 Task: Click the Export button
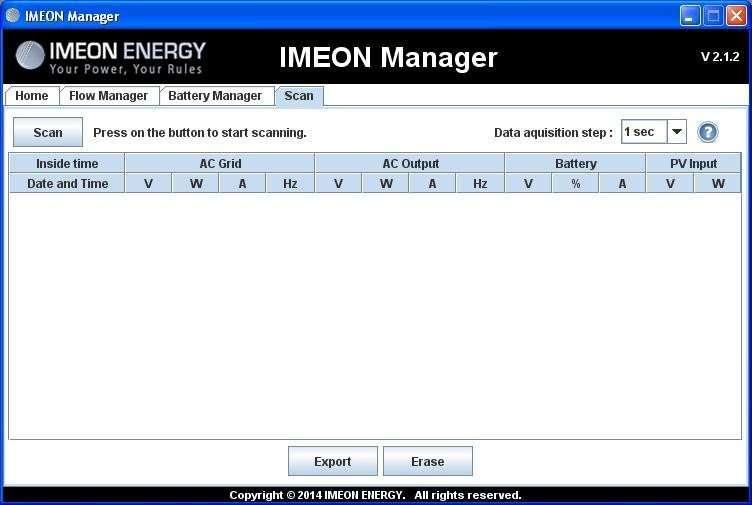tap(333, 461)
